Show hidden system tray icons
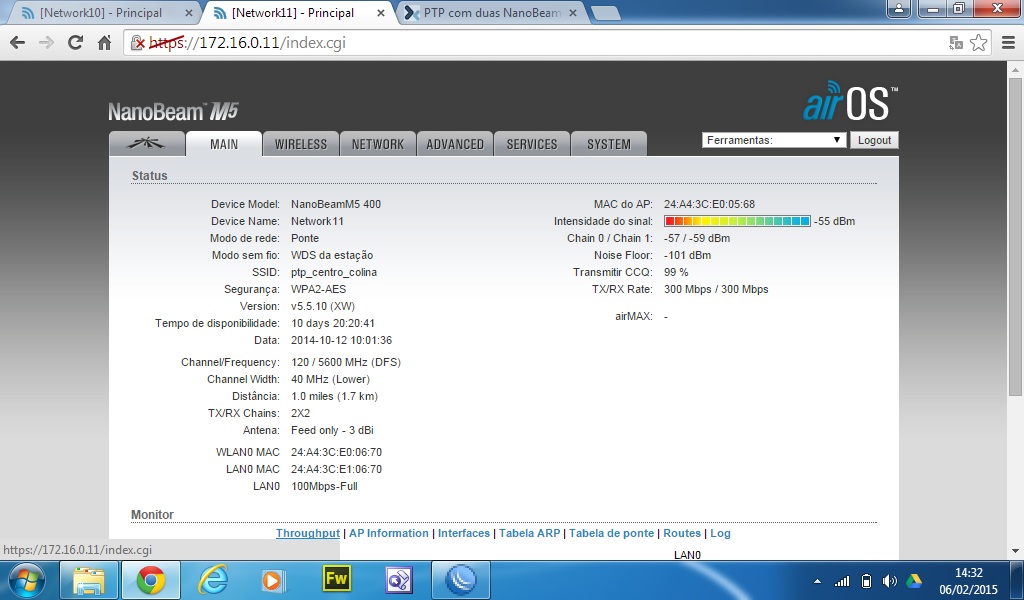Viewport: 1024px width, 600px height. pyautogui.click(x=817, y=580)
